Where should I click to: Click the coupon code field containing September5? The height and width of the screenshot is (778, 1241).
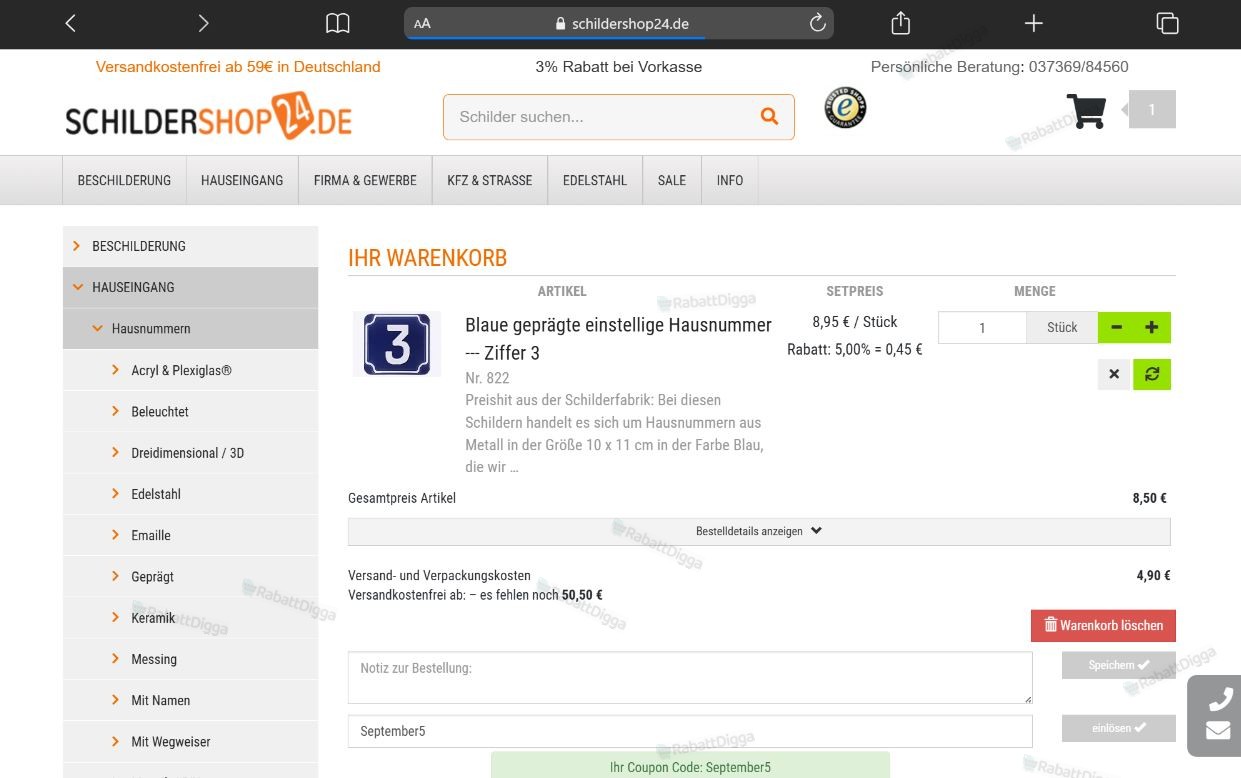[690, 731]
